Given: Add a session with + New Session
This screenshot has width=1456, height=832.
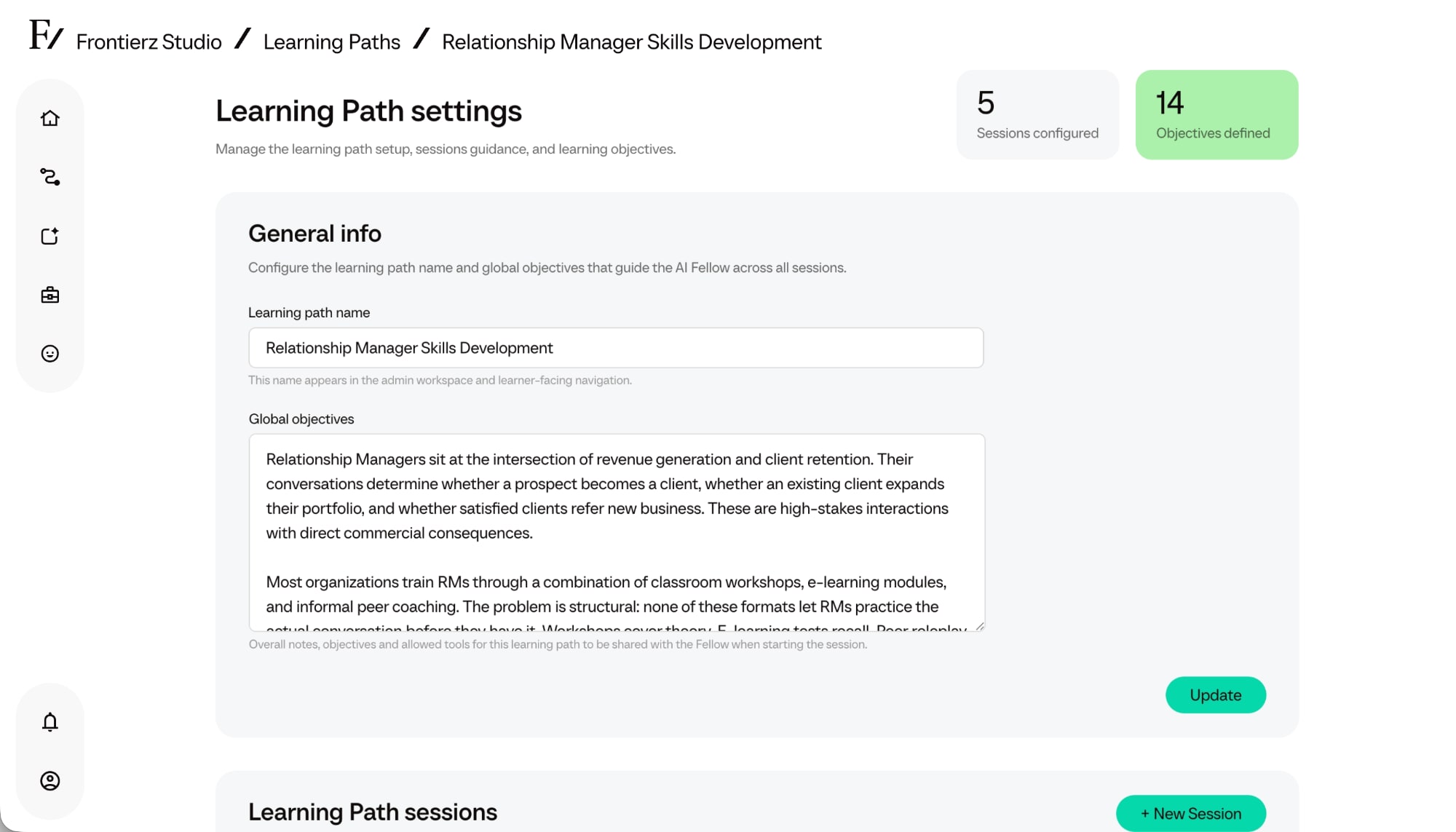Looking at the screenshot, I should pos(1190,813).
